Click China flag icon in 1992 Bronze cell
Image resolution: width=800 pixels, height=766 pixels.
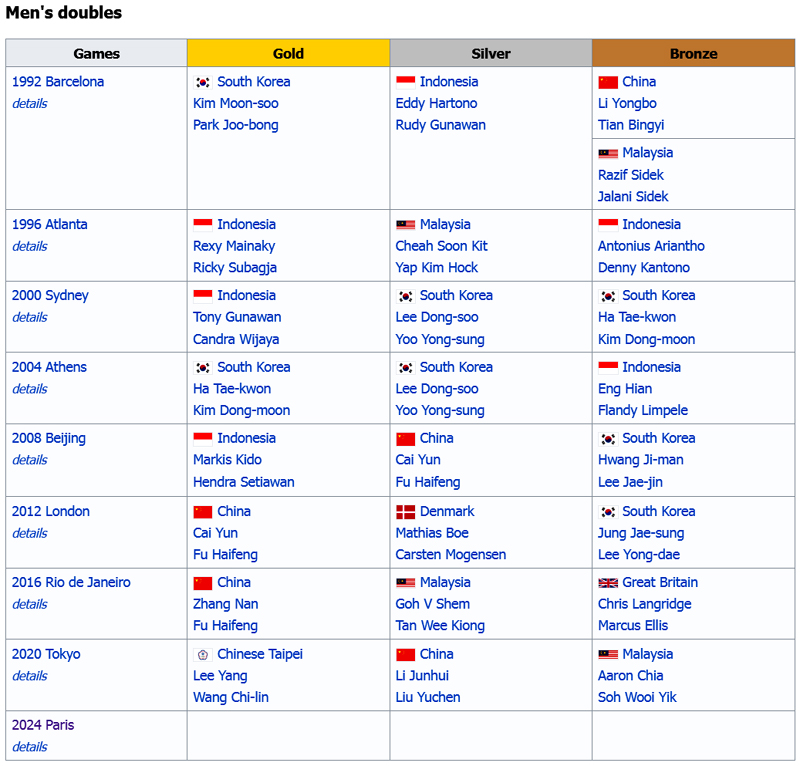point(608,82)
